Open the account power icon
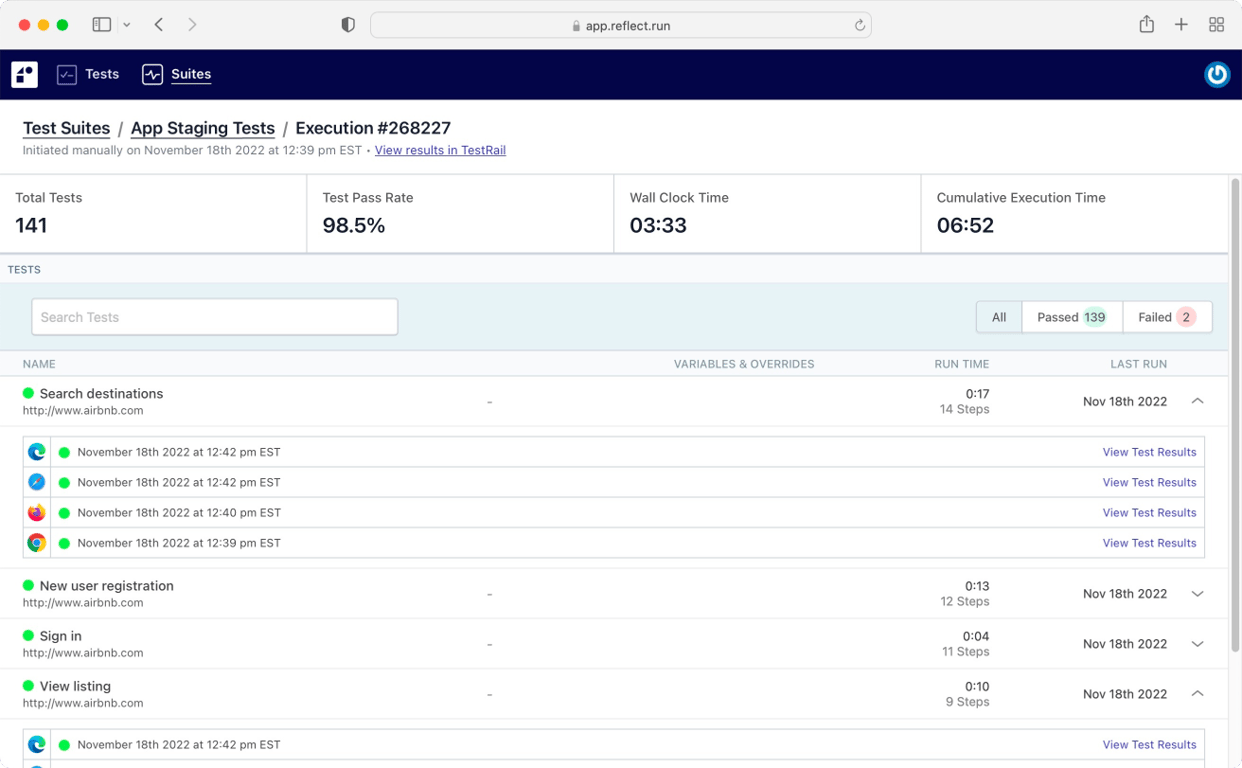1242x768 pixels. coord(1217,74)
